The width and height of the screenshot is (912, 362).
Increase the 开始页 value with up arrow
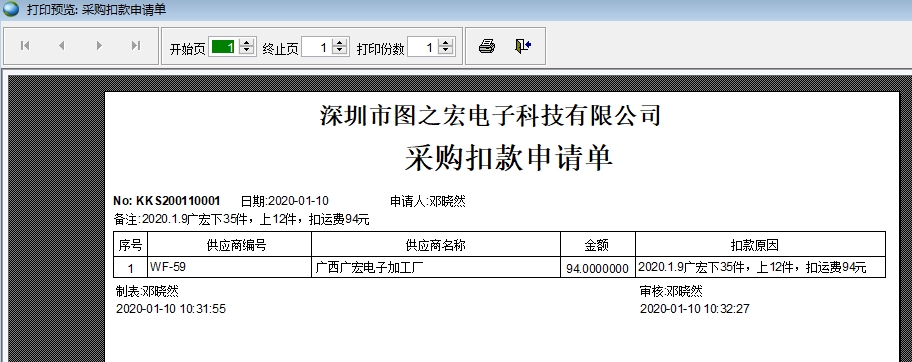pos(247,43)
